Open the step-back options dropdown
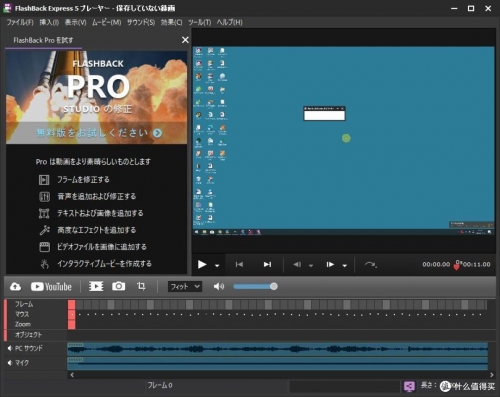The height and width of the screenshot is (397, 500). coord(311,266)
